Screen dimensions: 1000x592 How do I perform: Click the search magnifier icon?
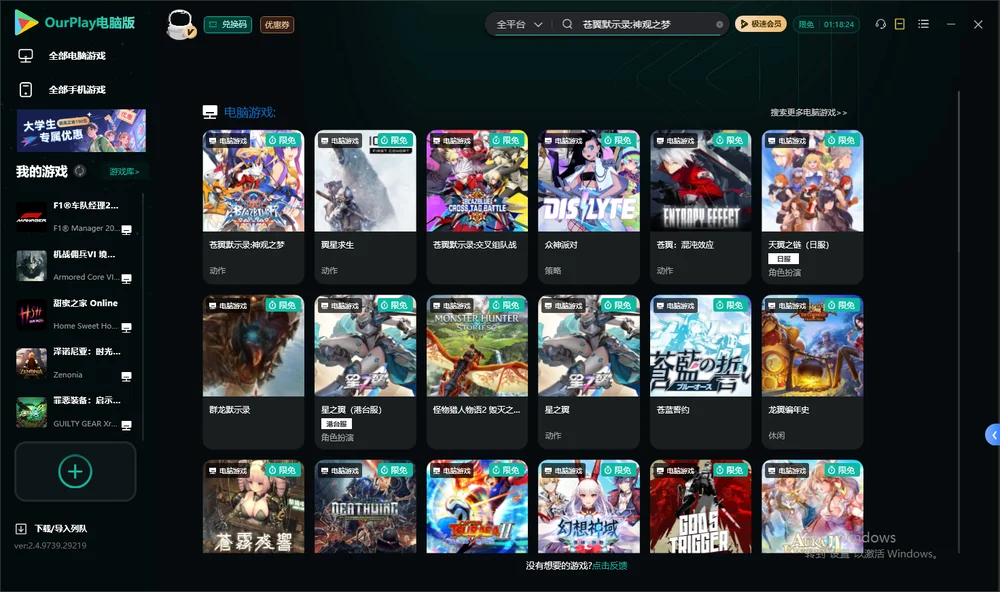point(567,24)
